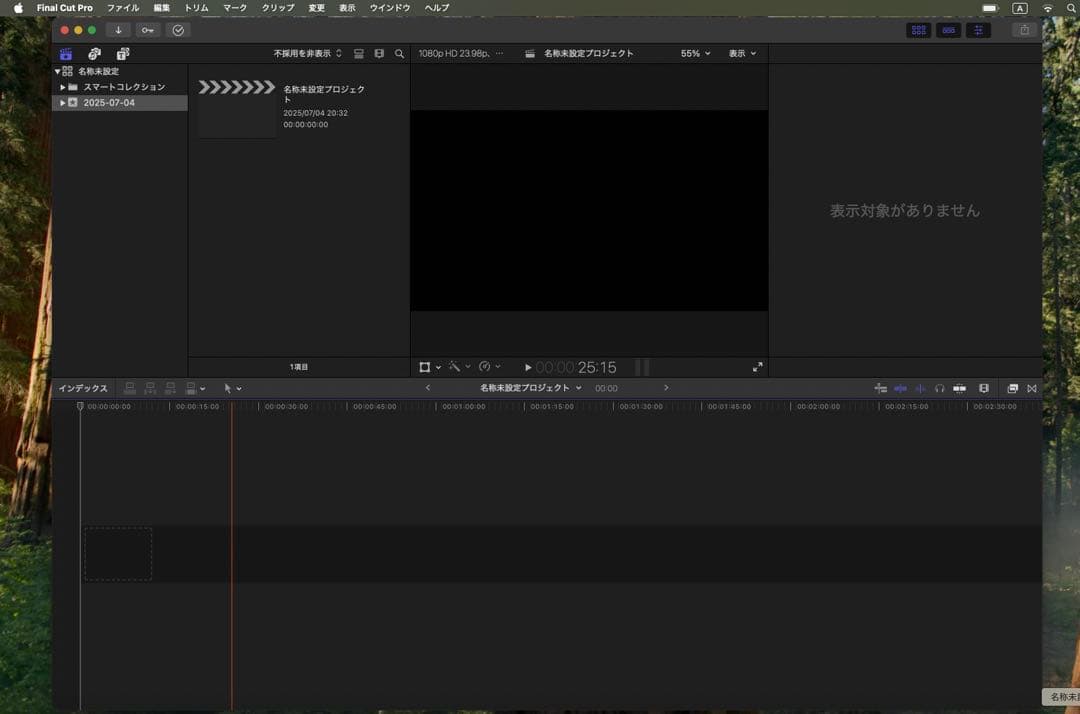Screen dimensions: 1080x714
Task: Expand the スマートコレクション folder
Action: pos(63,87)
